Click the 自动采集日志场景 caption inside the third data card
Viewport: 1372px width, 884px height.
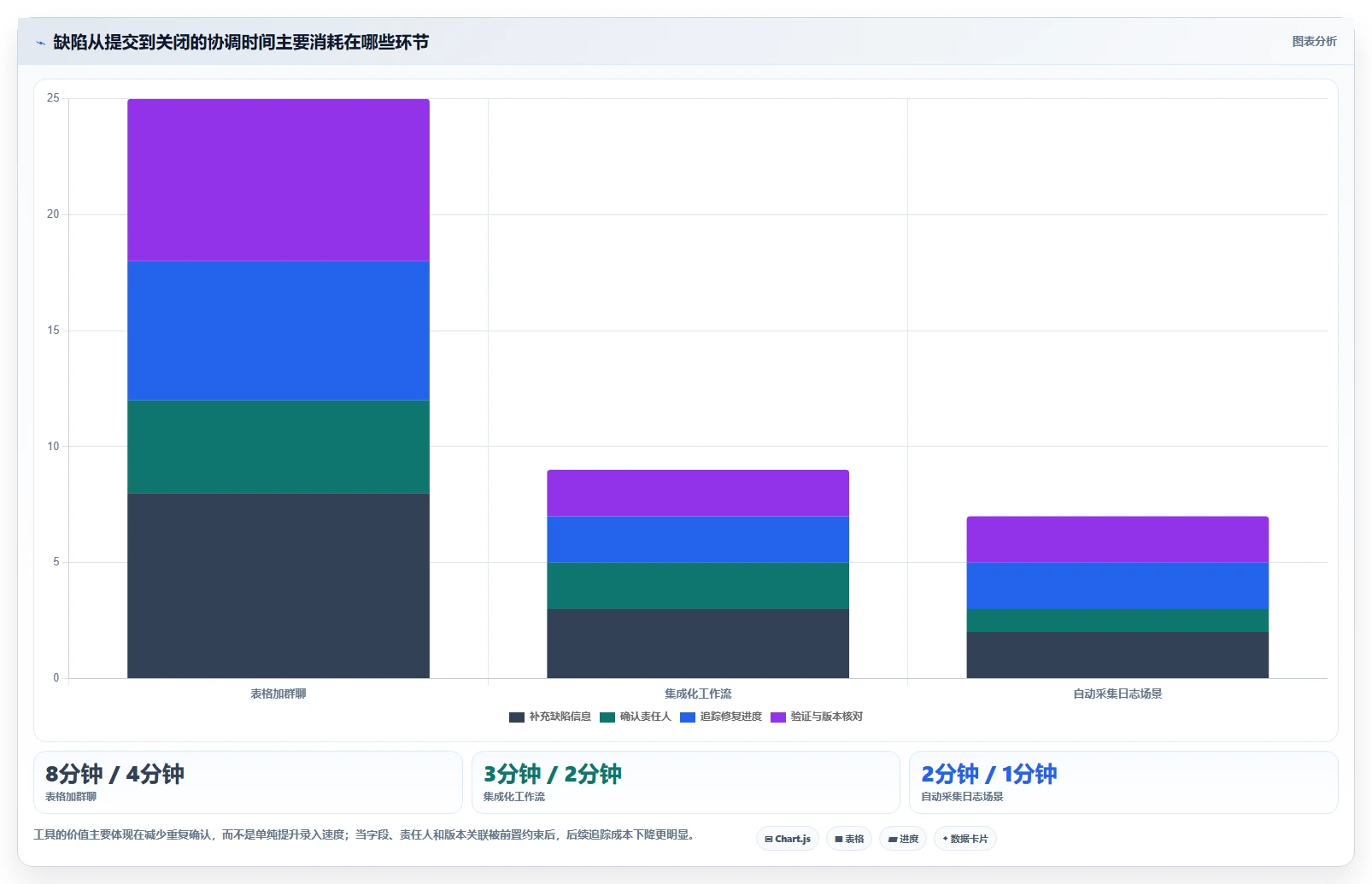(962, 797)
